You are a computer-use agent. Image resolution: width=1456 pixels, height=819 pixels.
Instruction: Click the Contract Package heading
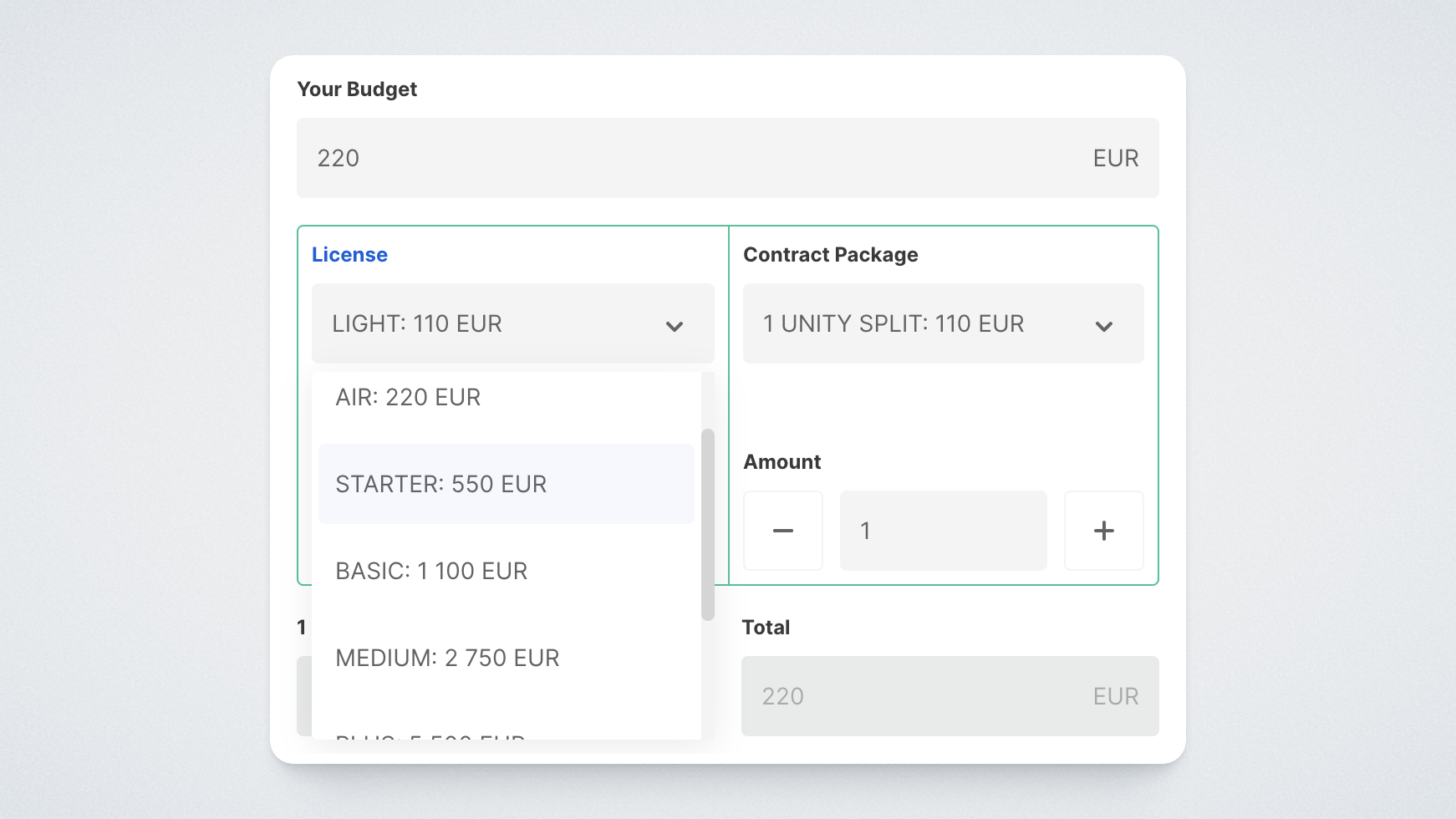click(830, 255)
